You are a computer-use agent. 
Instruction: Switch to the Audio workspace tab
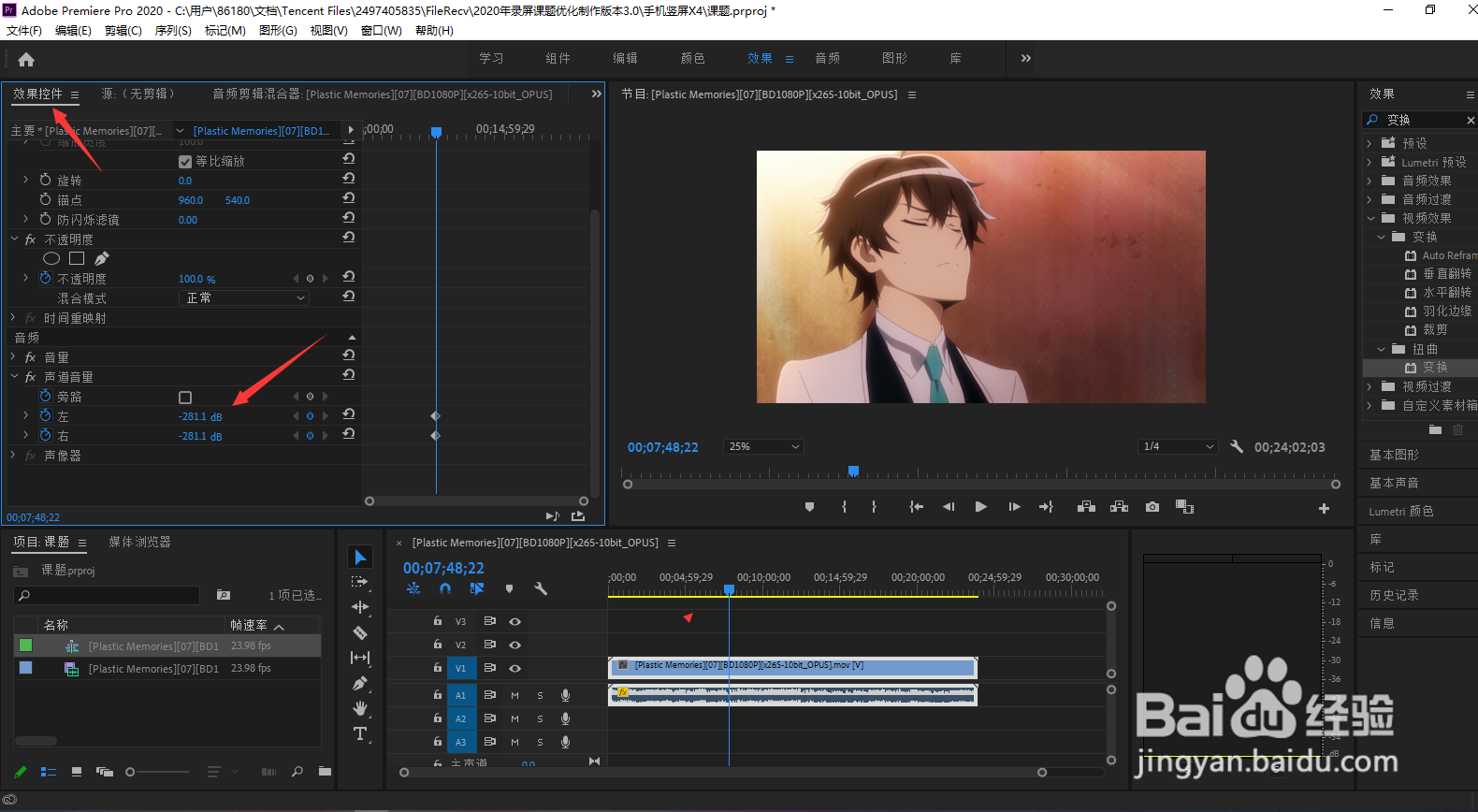827,58
